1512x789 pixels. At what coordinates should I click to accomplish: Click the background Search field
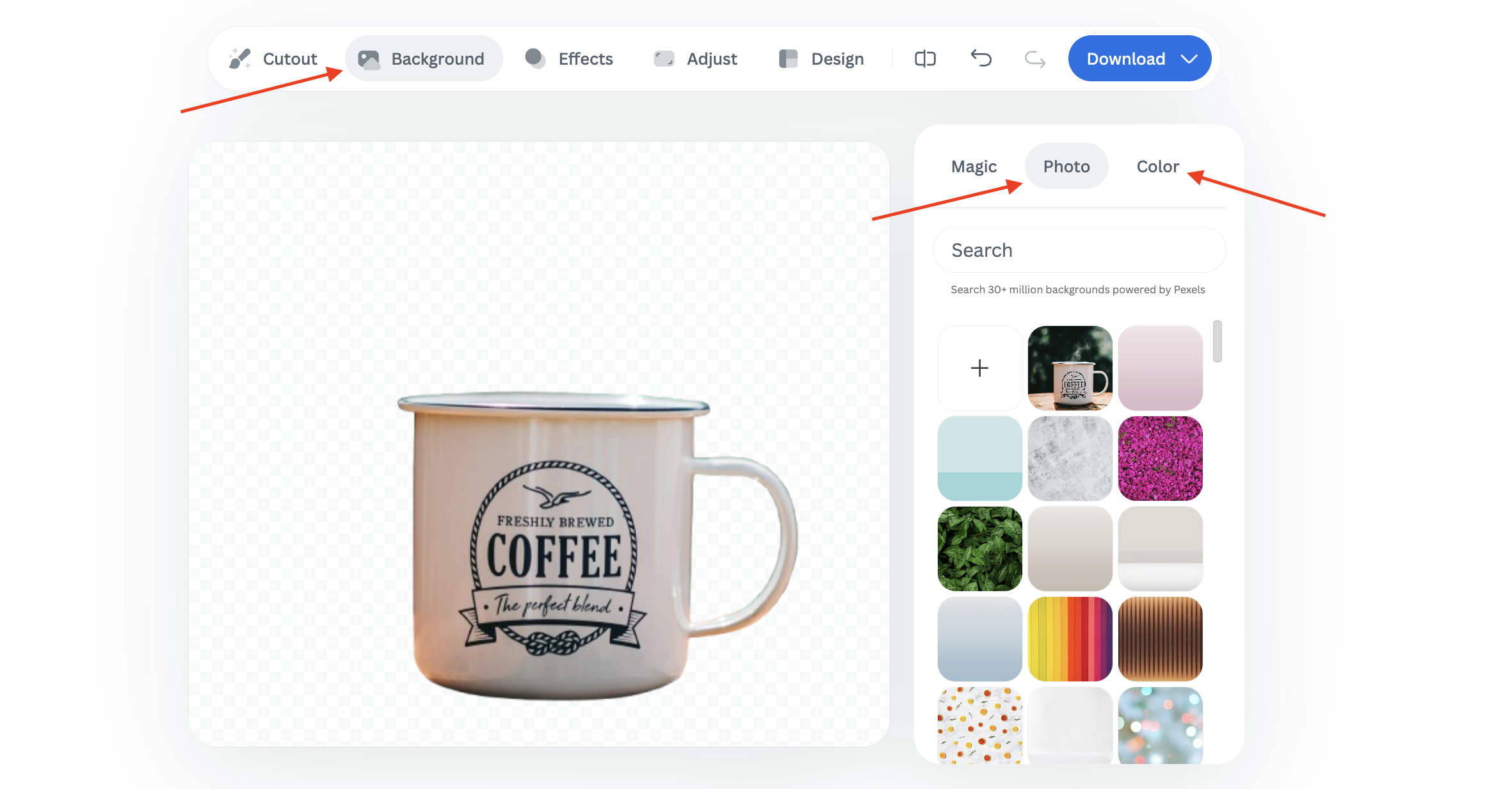(x=1079, y=250)
